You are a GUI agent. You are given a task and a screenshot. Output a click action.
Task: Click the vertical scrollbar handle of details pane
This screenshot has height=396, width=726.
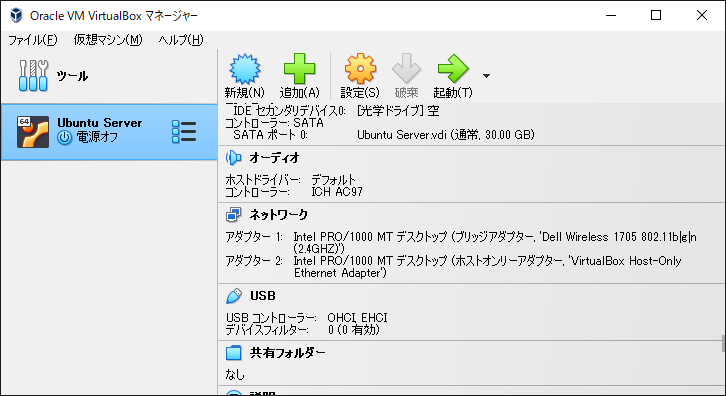tap(723, 344)
